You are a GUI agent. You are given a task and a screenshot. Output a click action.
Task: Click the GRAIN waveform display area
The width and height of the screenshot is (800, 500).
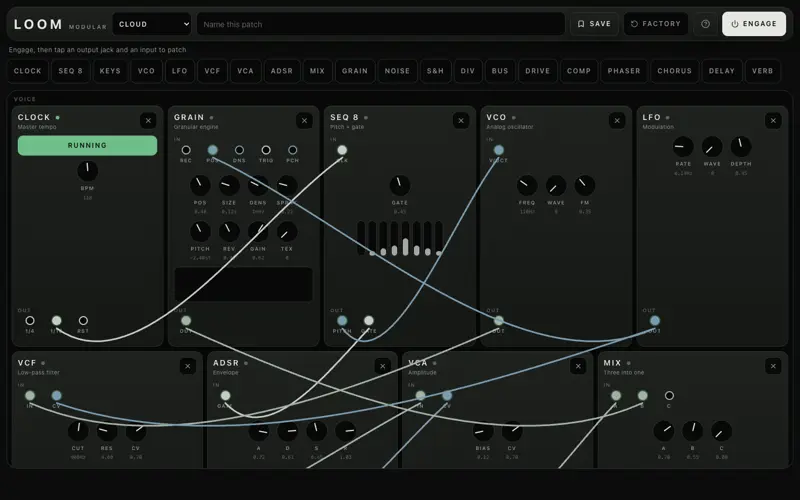point(243,284)
